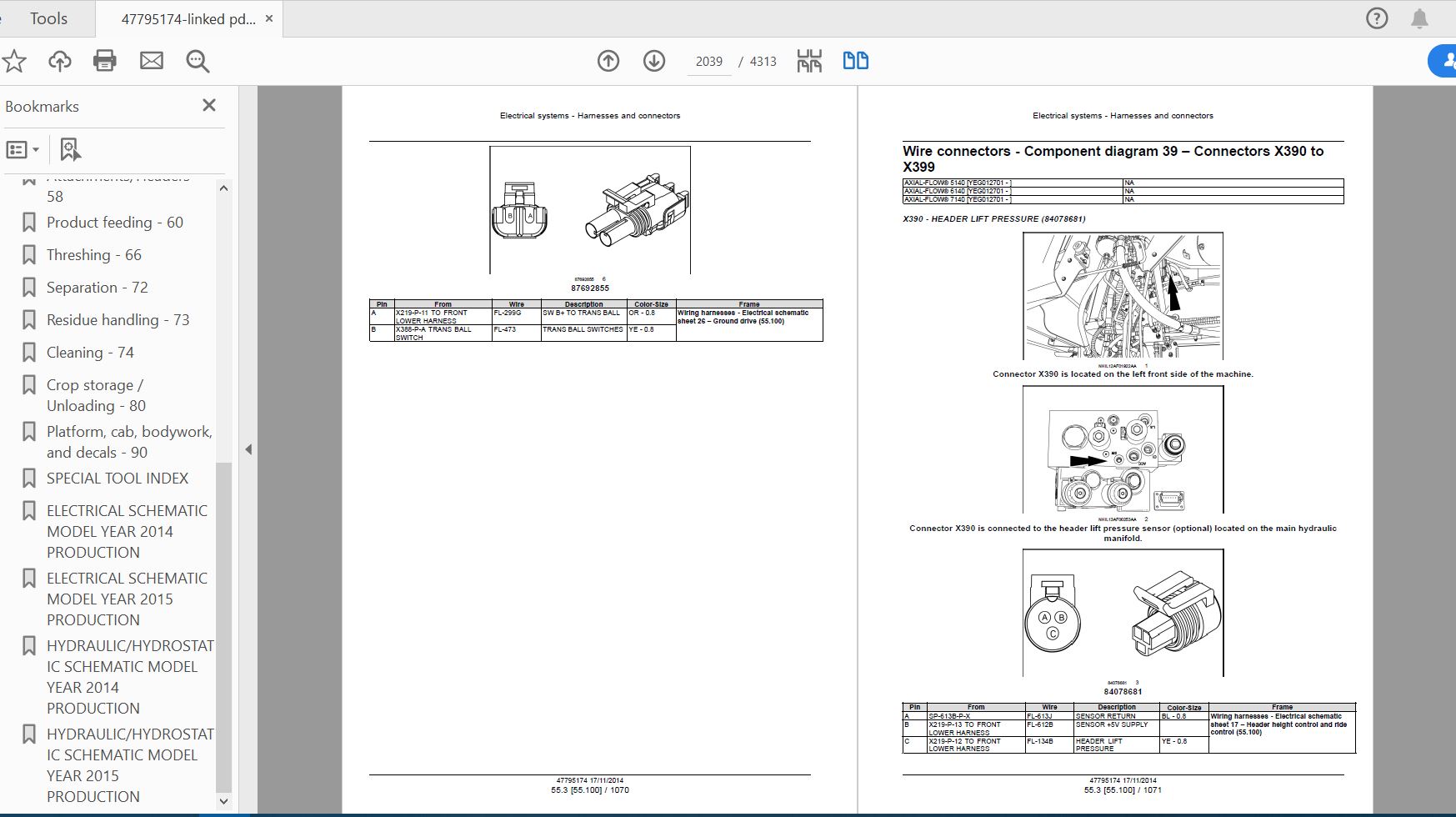Go to previous page arrow
Screen dimensions: 1456x817
point(608,61)
